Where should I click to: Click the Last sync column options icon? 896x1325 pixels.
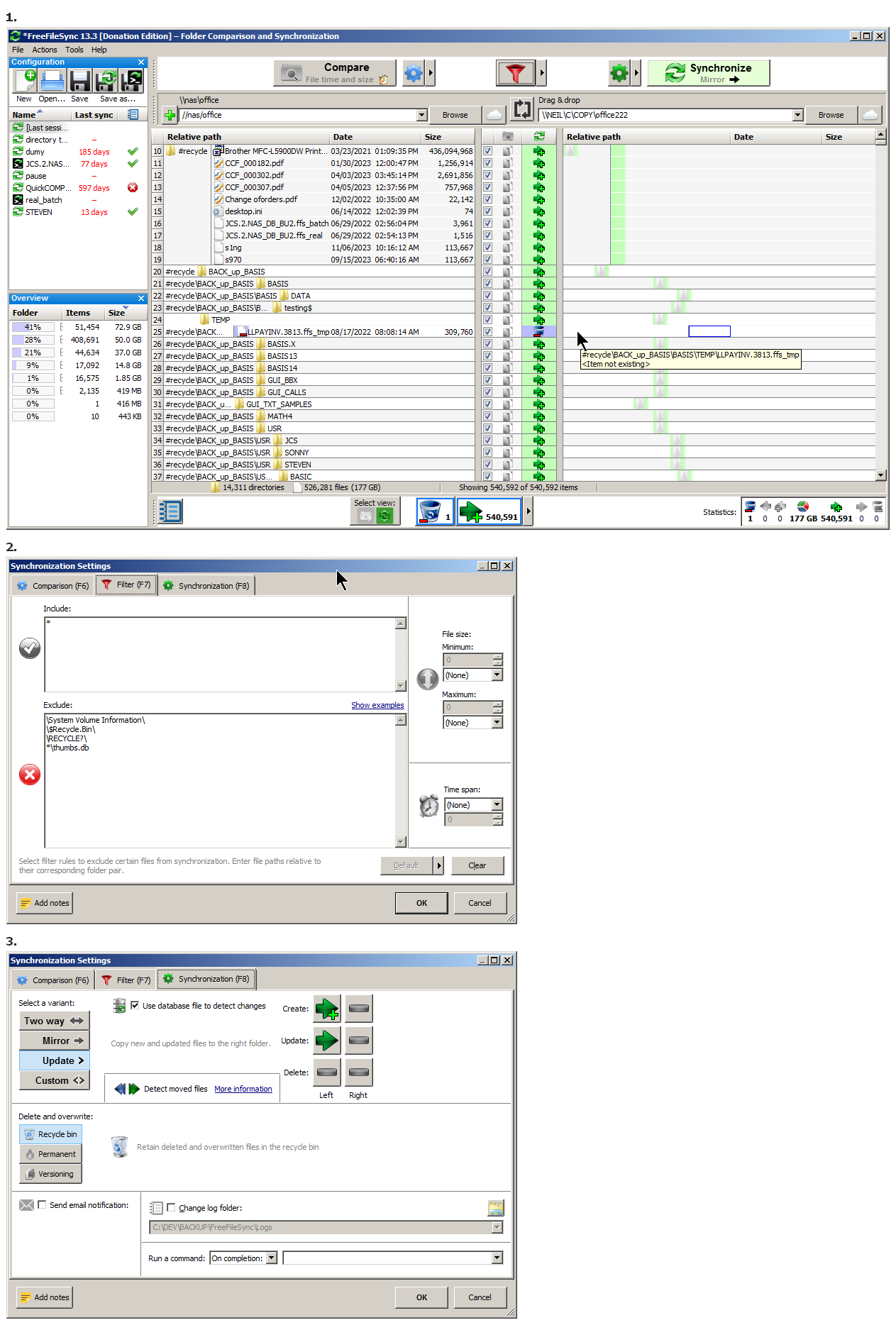point(133,114)
